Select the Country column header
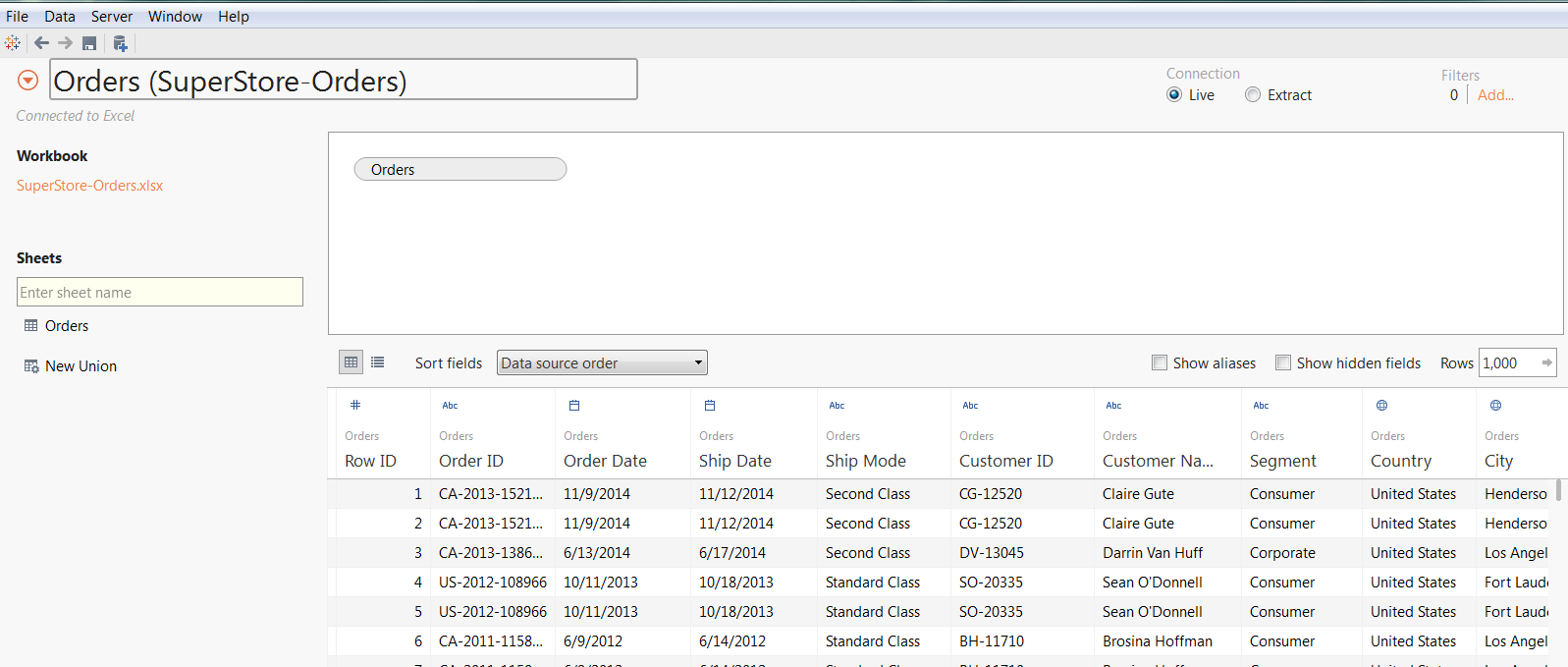The image size is (1568, 667). [1401, 461]
